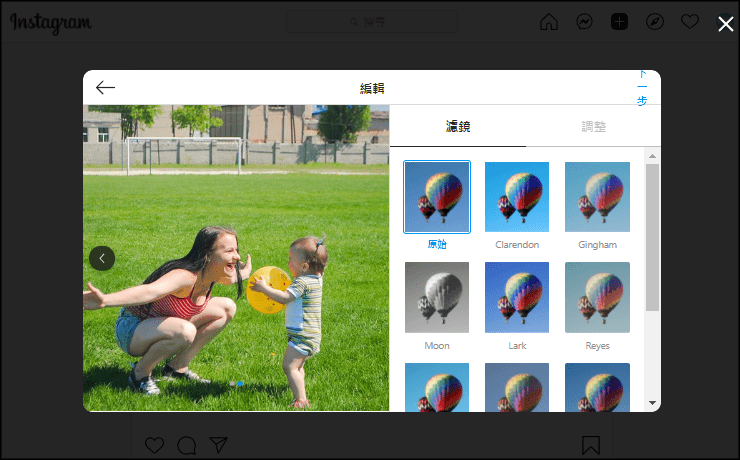Click the photo preview of mother and child
Image resolution: width=740 pixels, height=460 pixels.
click(x=236, y=258)
